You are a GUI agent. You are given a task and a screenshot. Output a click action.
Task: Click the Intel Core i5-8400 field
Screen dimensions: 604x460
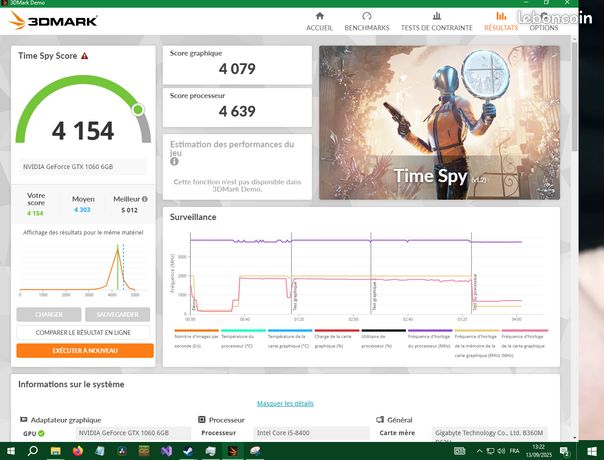pyautogui.click(x=311, y=433)
